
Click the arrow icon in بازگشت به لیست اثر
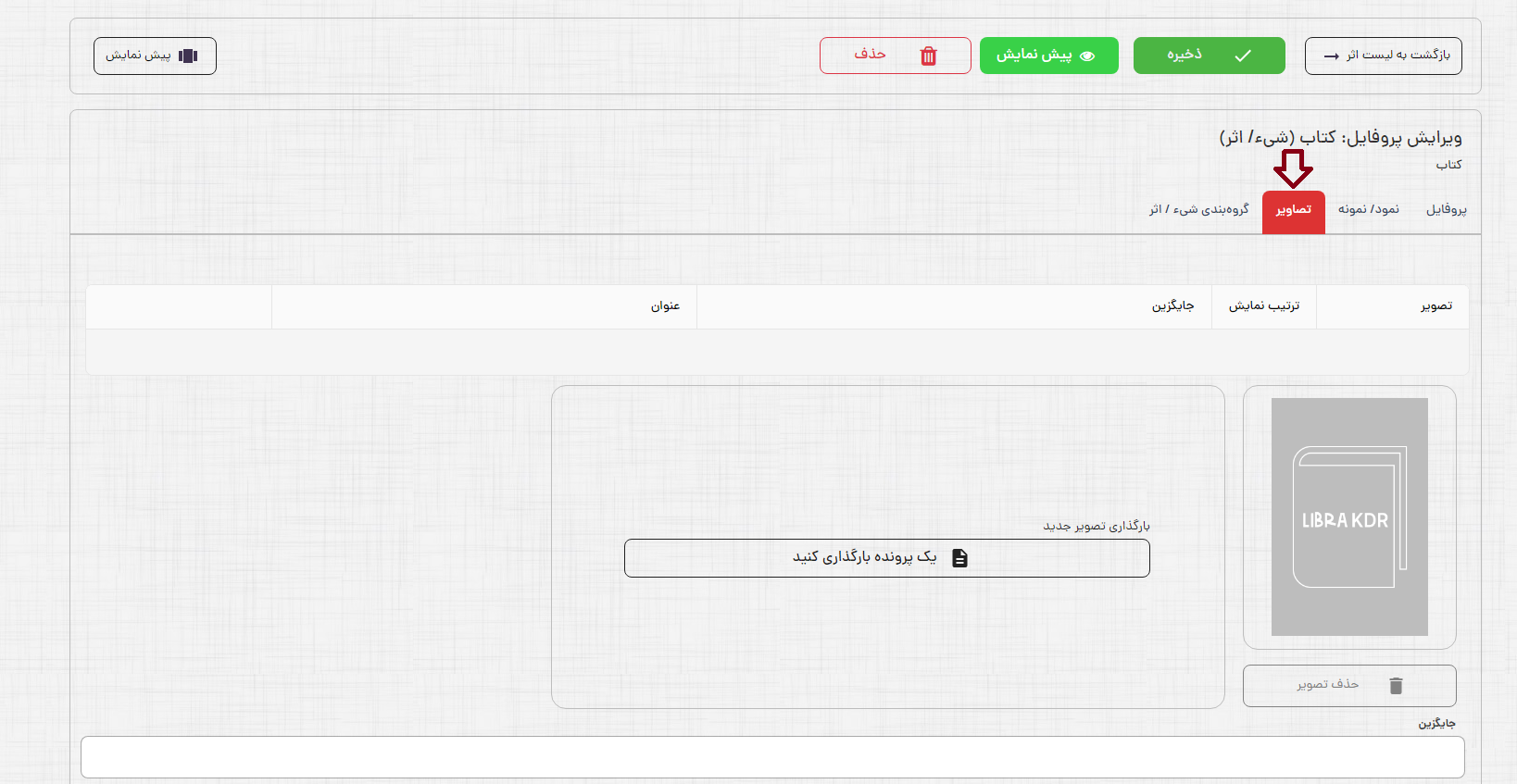point(1331,56)
